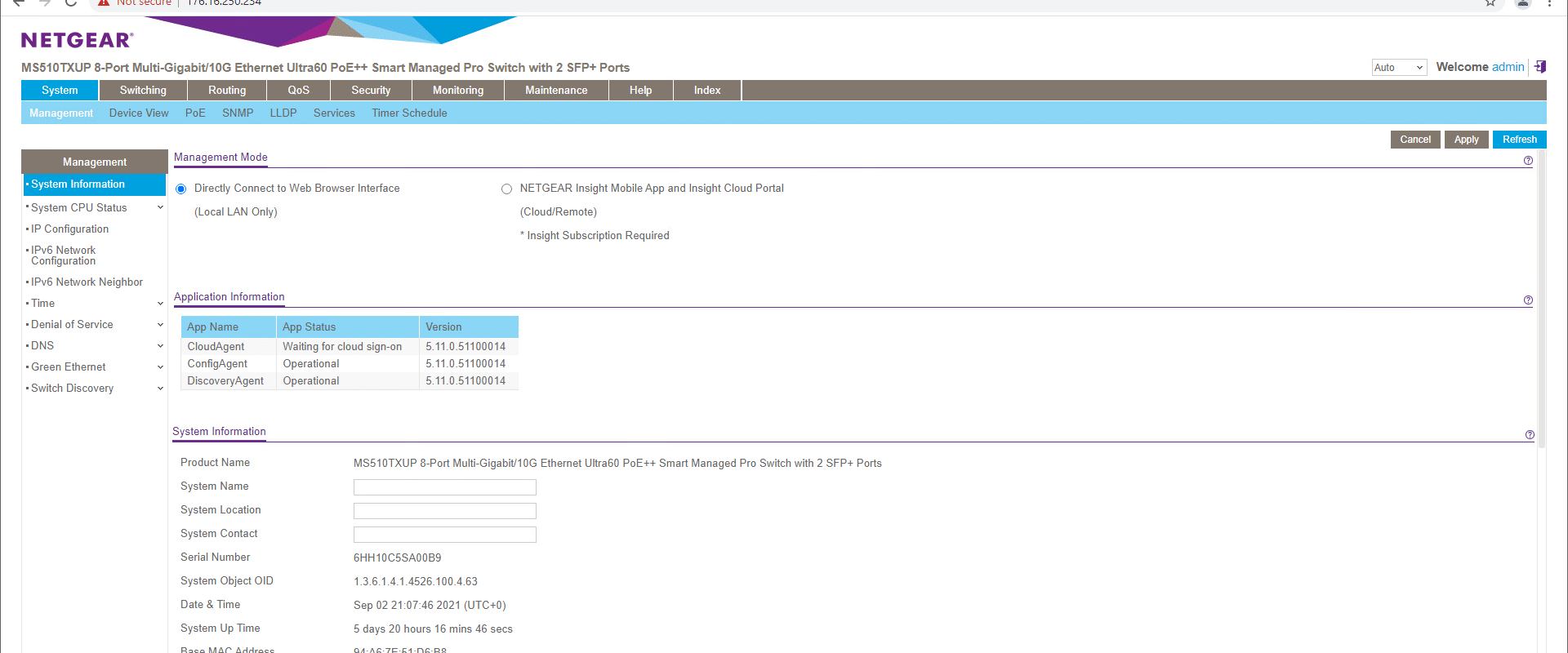This screenshot has width=1568, height=653.
Task: Click the NETGEAR logo
Action: [77, 40]
